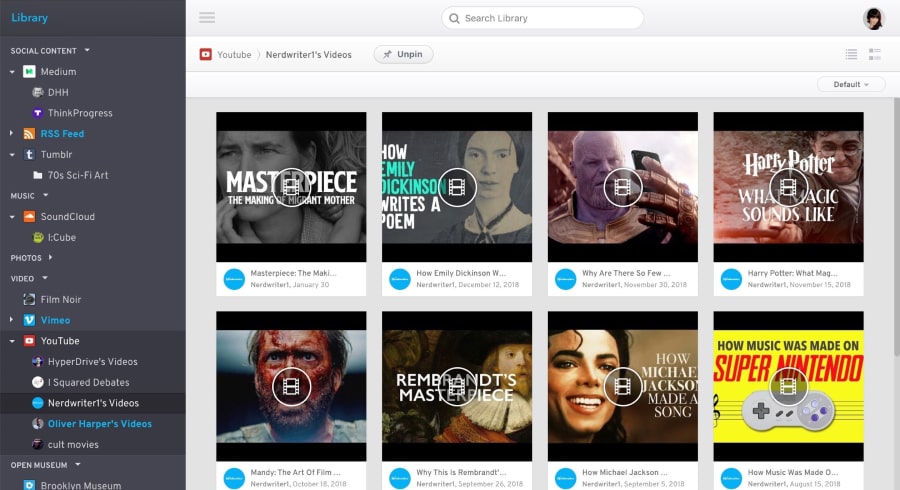Click the Vimeo icon
The width and height of the screenshot is (900, 490).
click(x=29, y=320)
